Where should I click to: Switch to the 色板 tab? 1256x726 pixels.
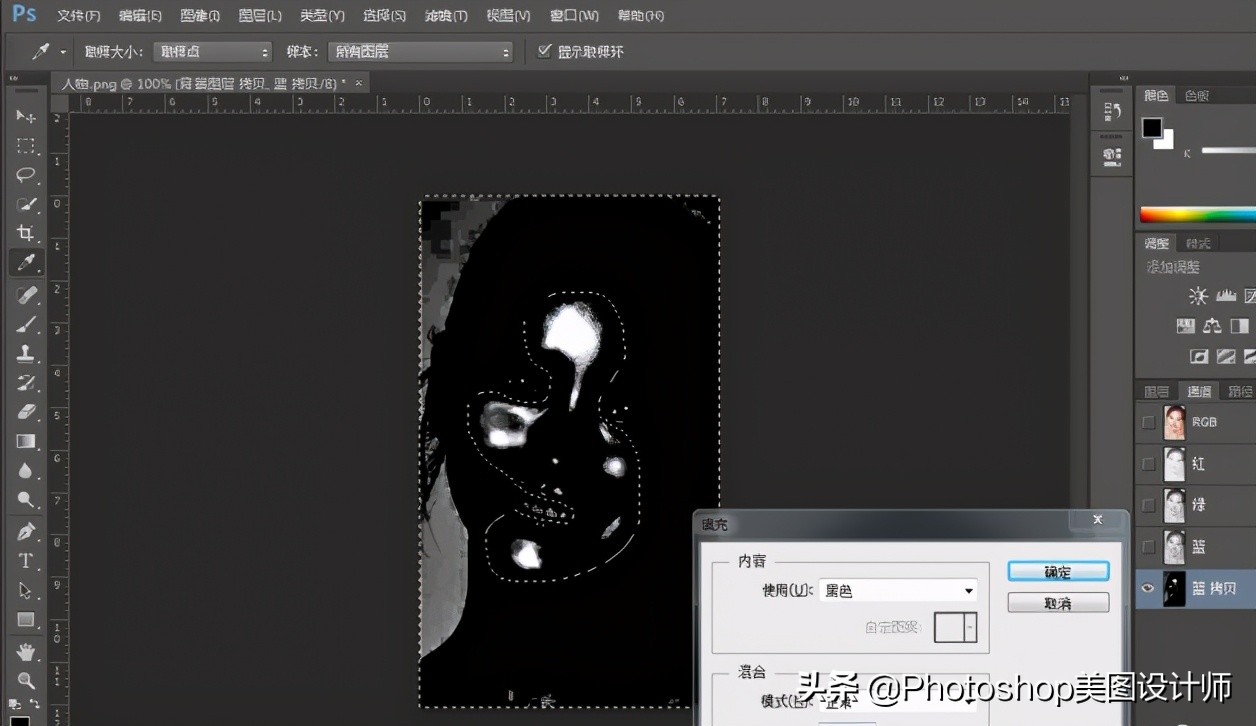(x=1200, y=95)
